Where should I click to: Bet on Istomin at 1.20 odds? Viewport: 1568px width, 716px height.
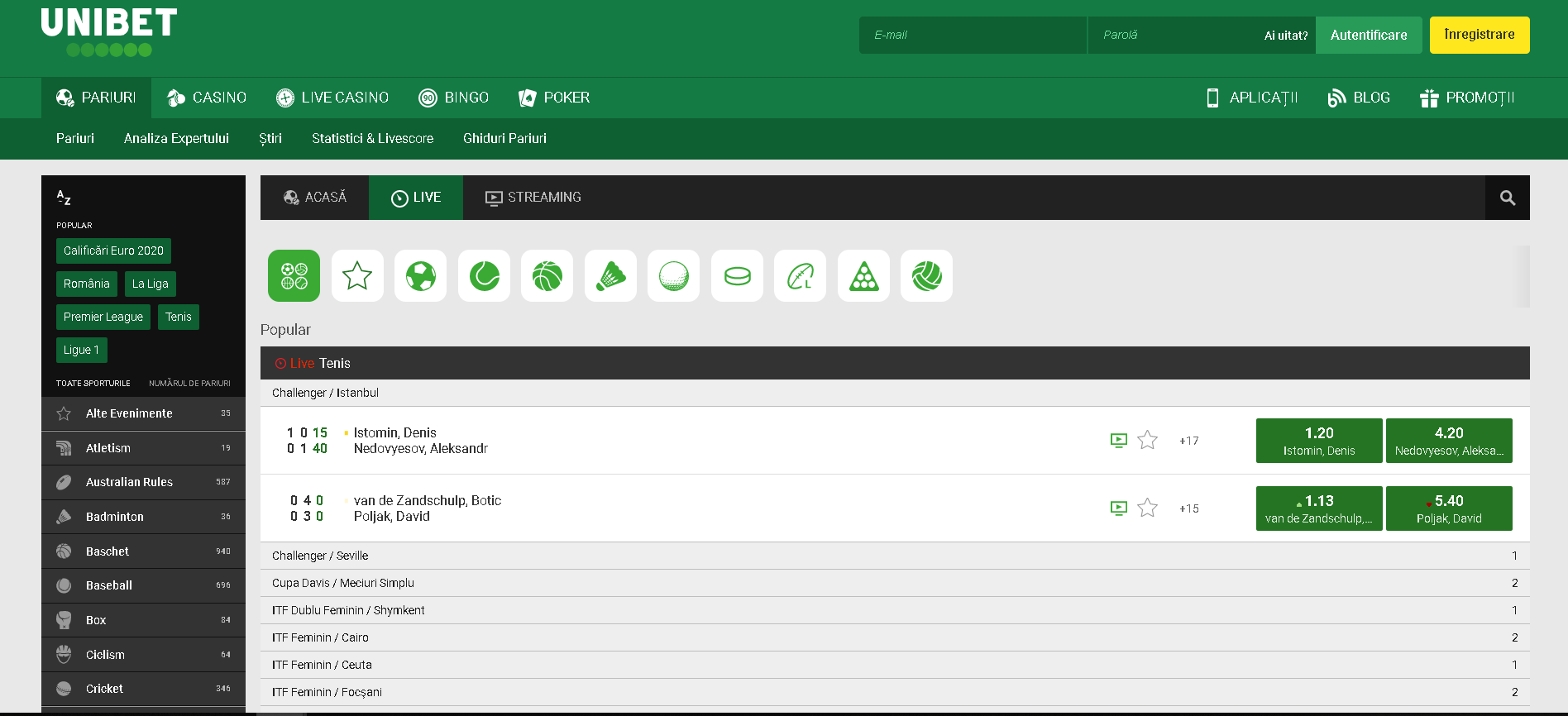tap(1319, 441)
